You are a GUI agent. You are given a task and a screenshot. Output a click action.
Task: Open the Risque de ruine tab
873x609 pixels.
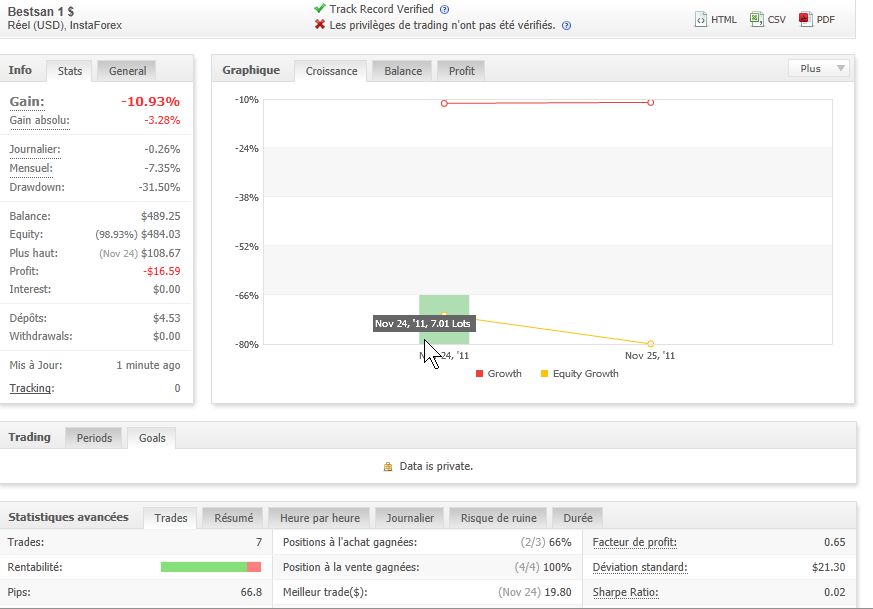498,518
